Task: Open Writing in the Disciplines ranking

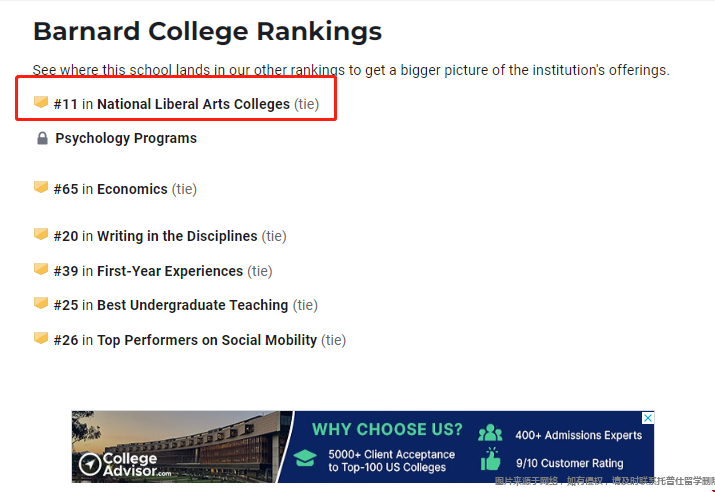Action: point(177,236)
